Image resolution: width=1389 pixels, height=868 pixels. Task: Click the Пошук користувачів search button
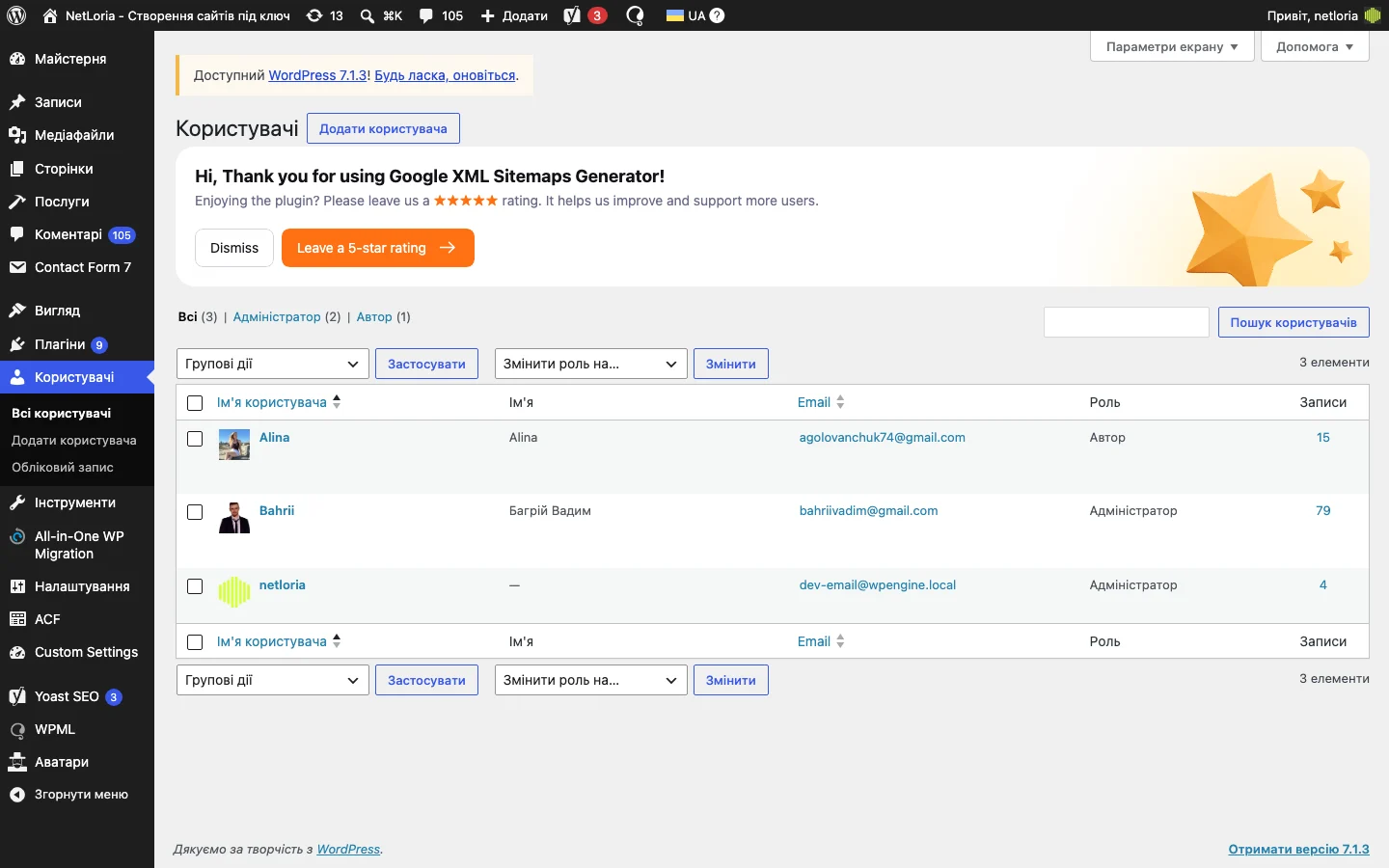coord(1294,322)
